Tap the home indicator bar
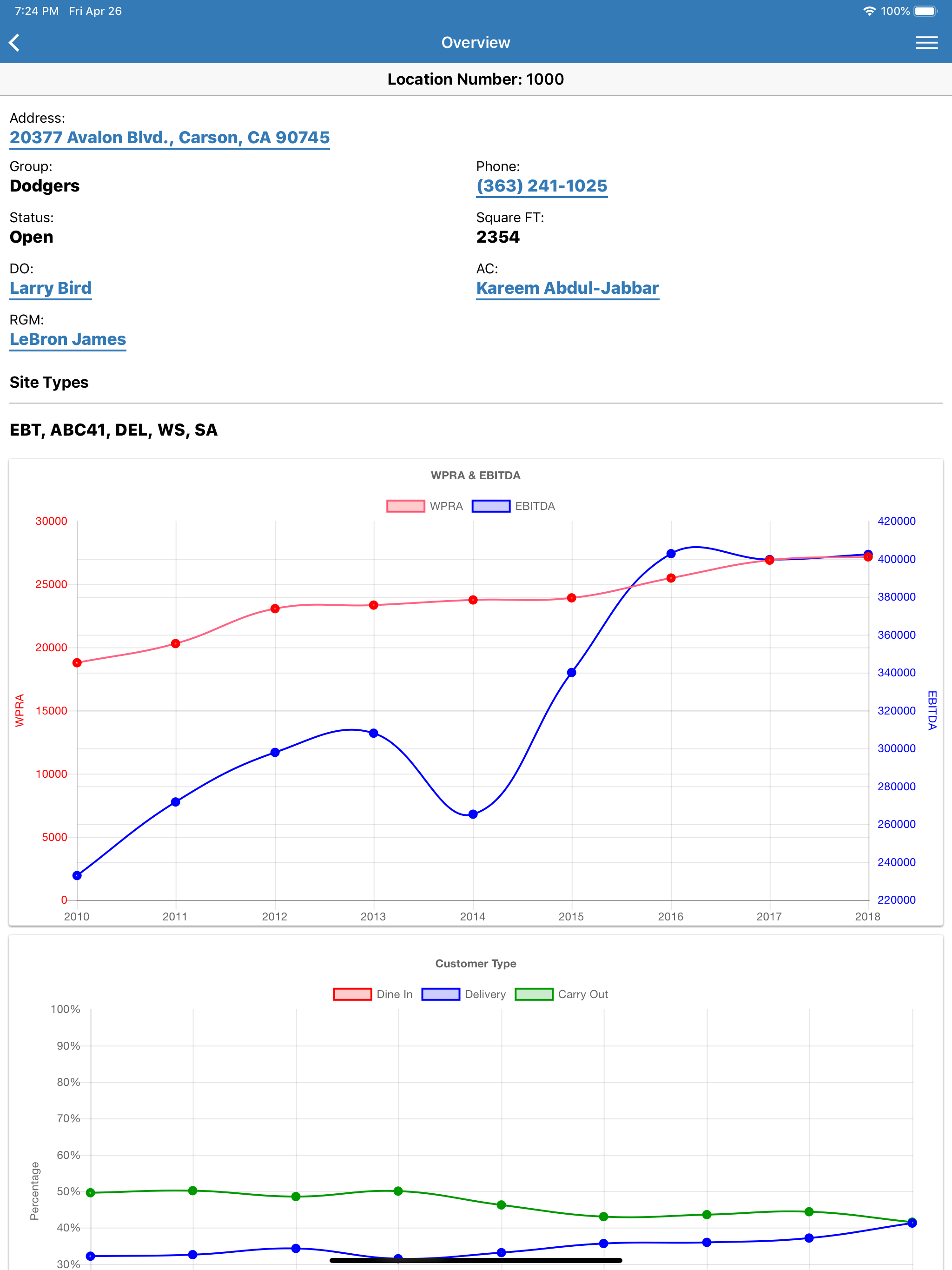The height and width of the screenshot is (1270, 952). pyautogui.click(x=476, y=1260)
